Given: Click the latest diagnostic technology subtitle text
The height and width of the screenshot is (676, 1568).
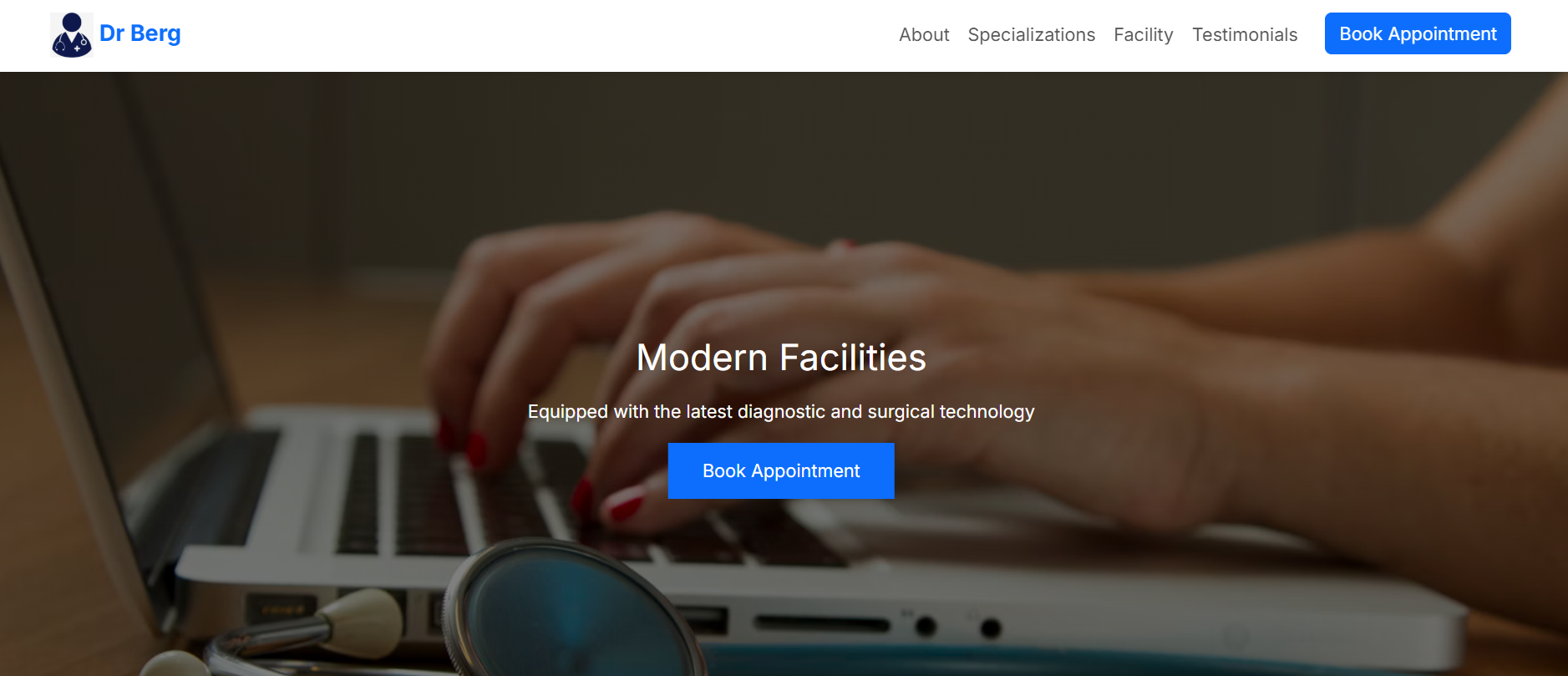Looking at the screenshot, I should [781, 412].
